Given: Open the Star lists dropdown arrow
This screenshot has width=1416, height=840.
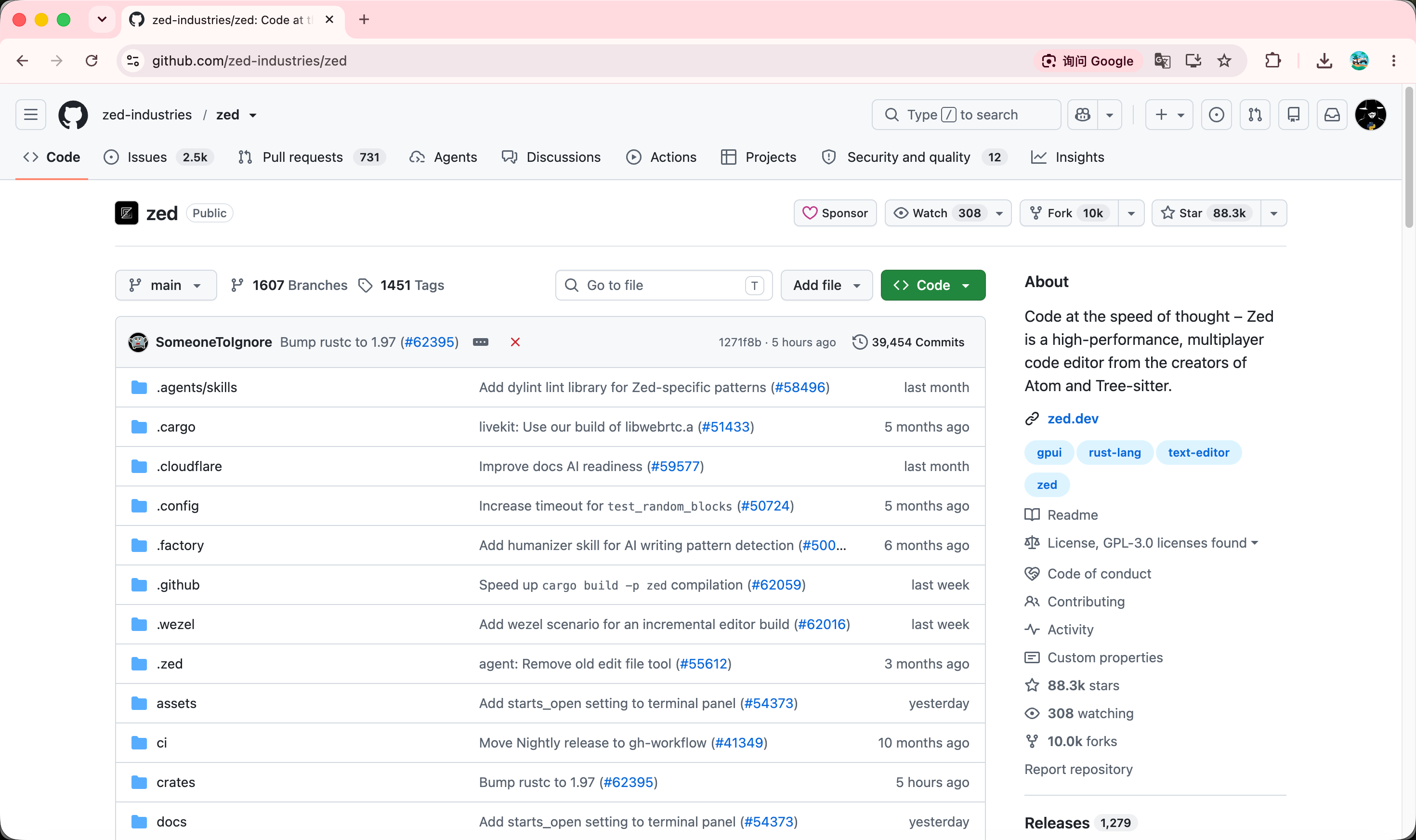Looking at the screenshot, I should (x=1273, y=213).
